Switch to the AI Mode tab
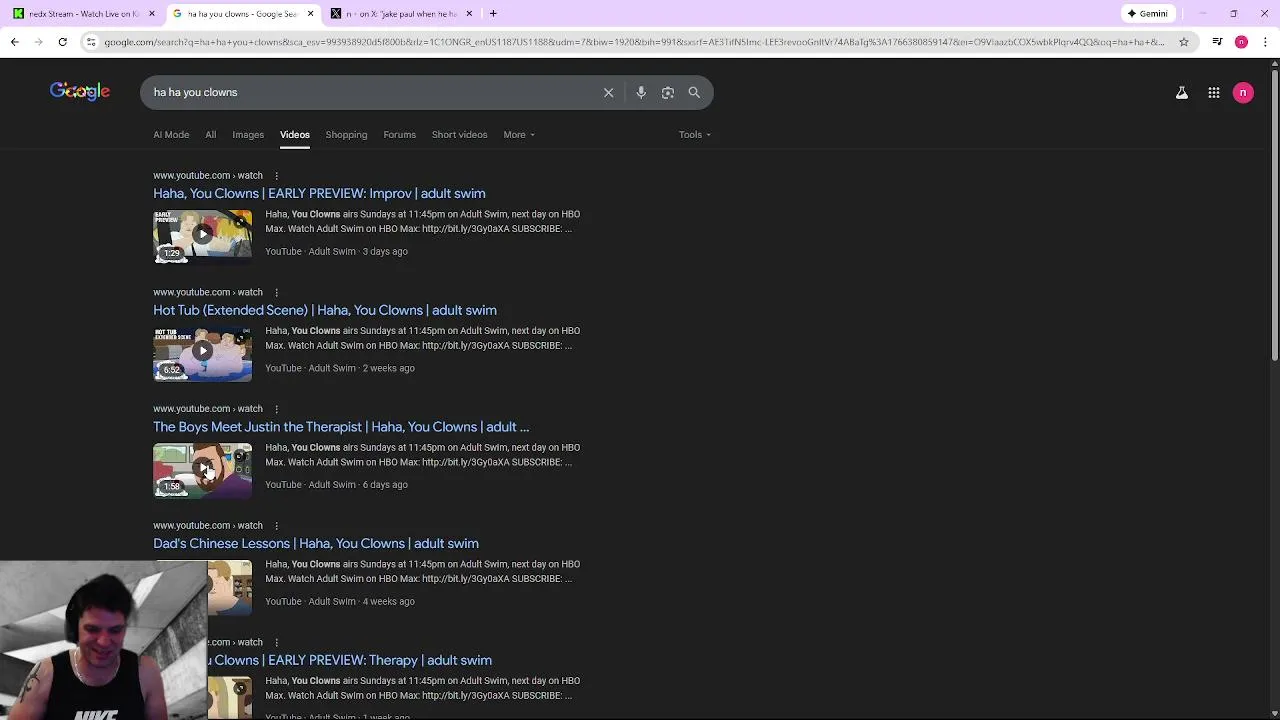Viewport: 1280px width, 720px height. click(171, 134)
